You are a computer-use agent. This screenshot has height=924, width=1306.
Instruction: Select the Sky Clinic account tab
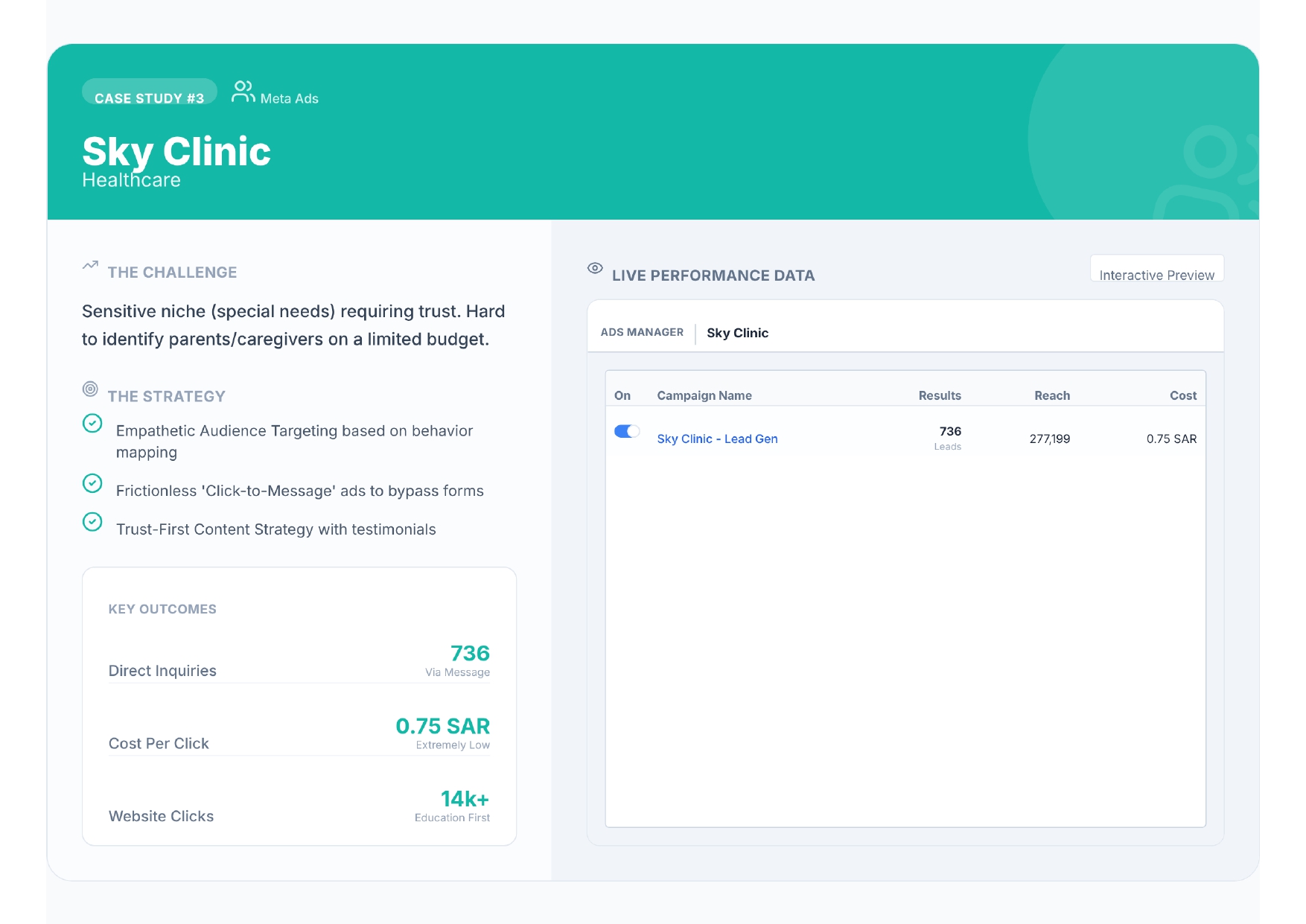737,333
